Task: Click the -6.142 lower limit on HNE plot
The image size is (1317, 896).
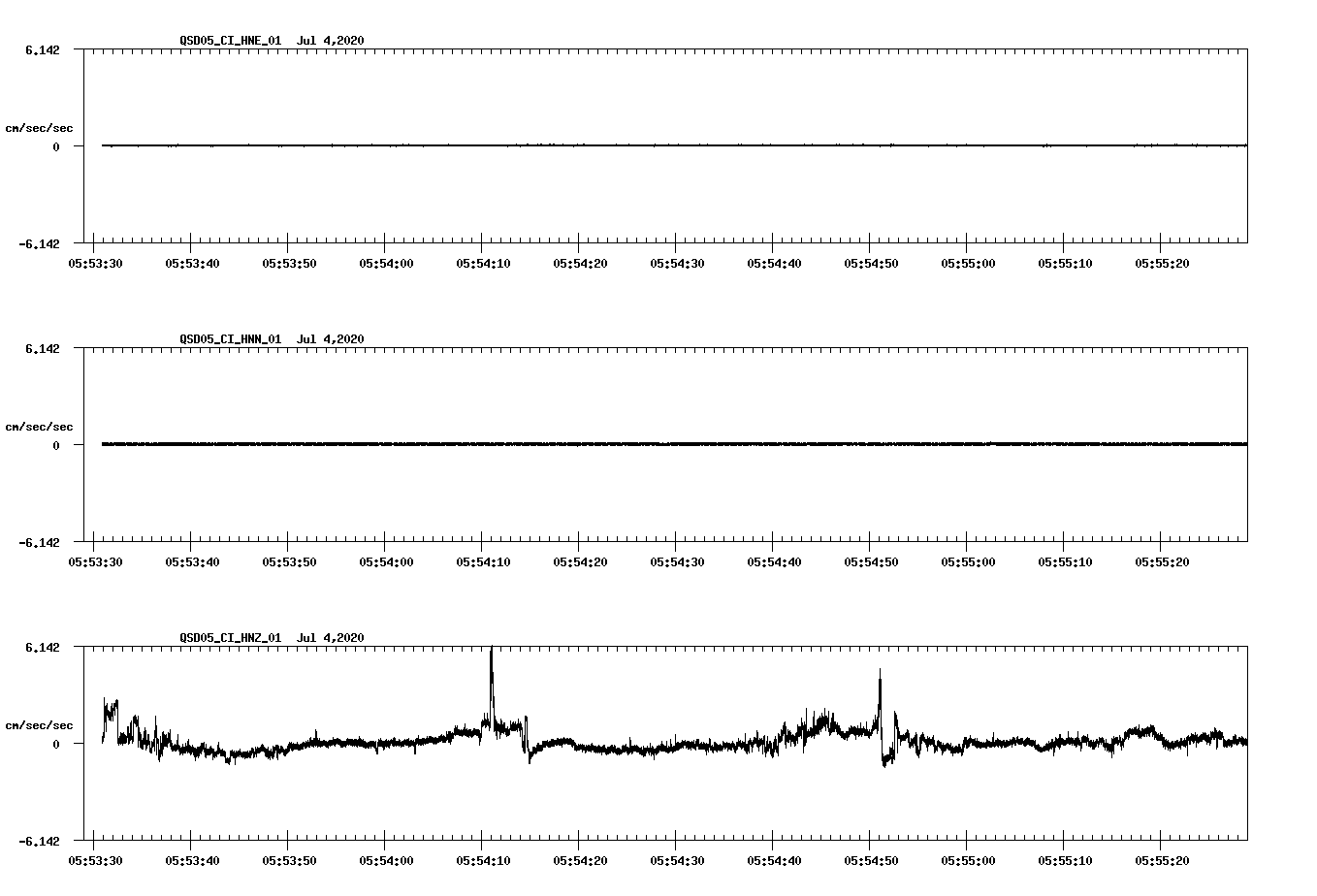Action: [x=39, y=243]
